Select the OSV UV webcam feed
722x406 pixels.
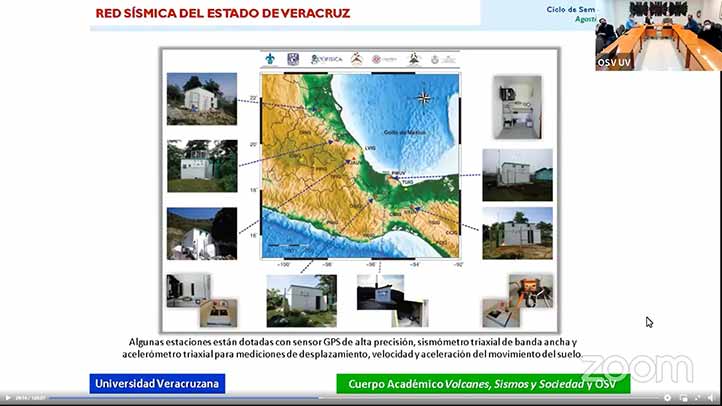658,35
